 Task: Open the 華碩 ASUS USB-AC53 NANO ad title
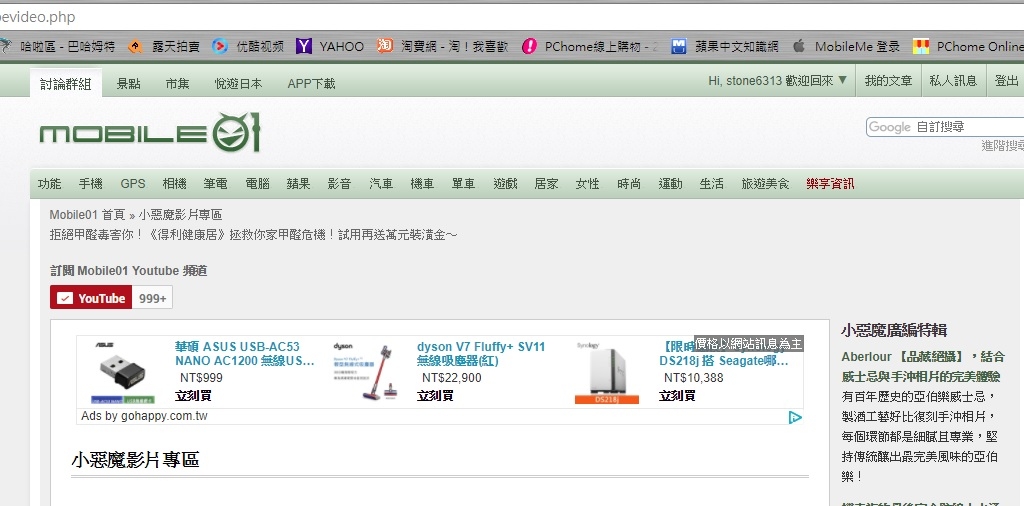click(x=245, y=354)
